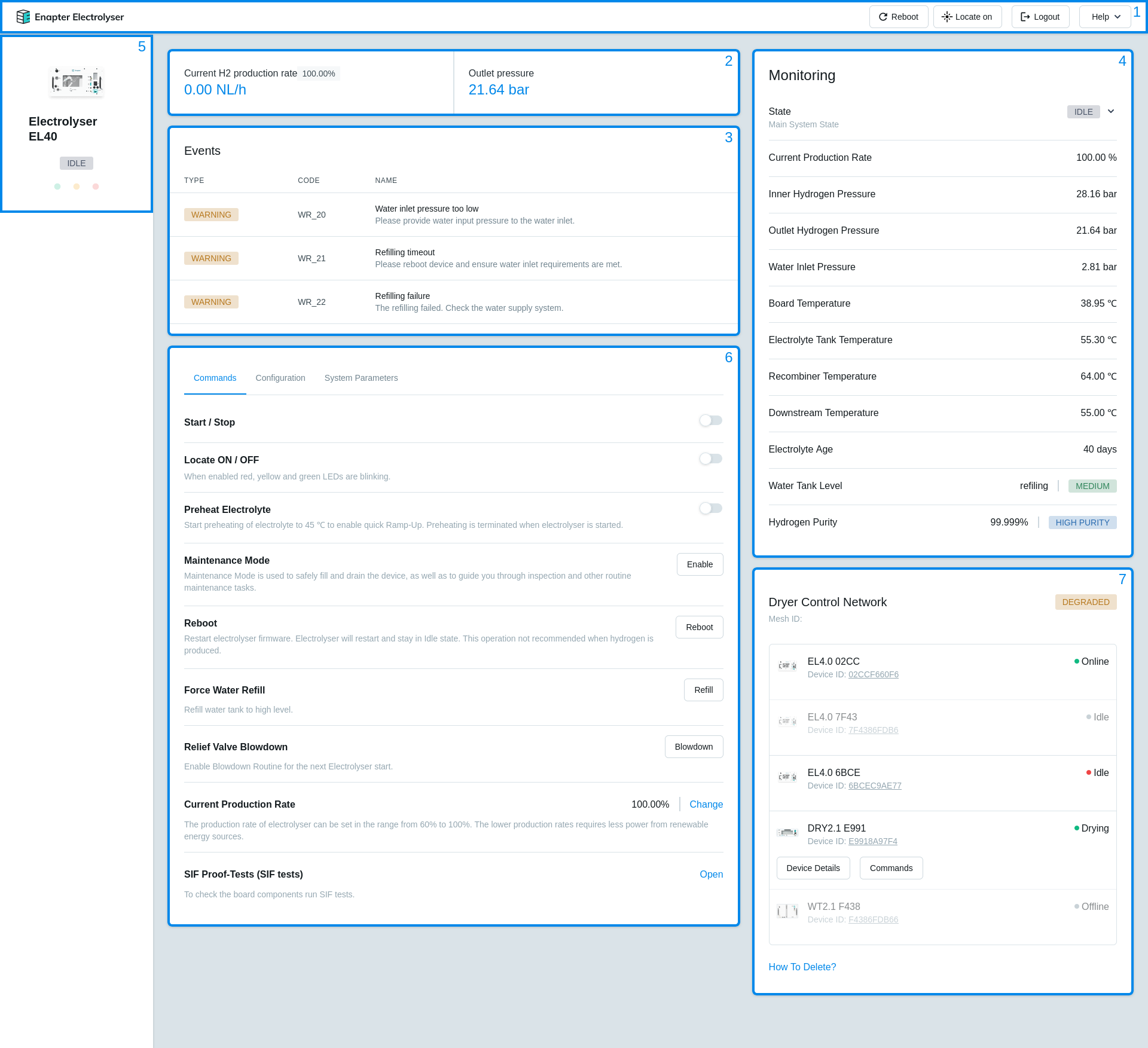
Task: Switch to the Configuration tab
Action: [280, 378]
